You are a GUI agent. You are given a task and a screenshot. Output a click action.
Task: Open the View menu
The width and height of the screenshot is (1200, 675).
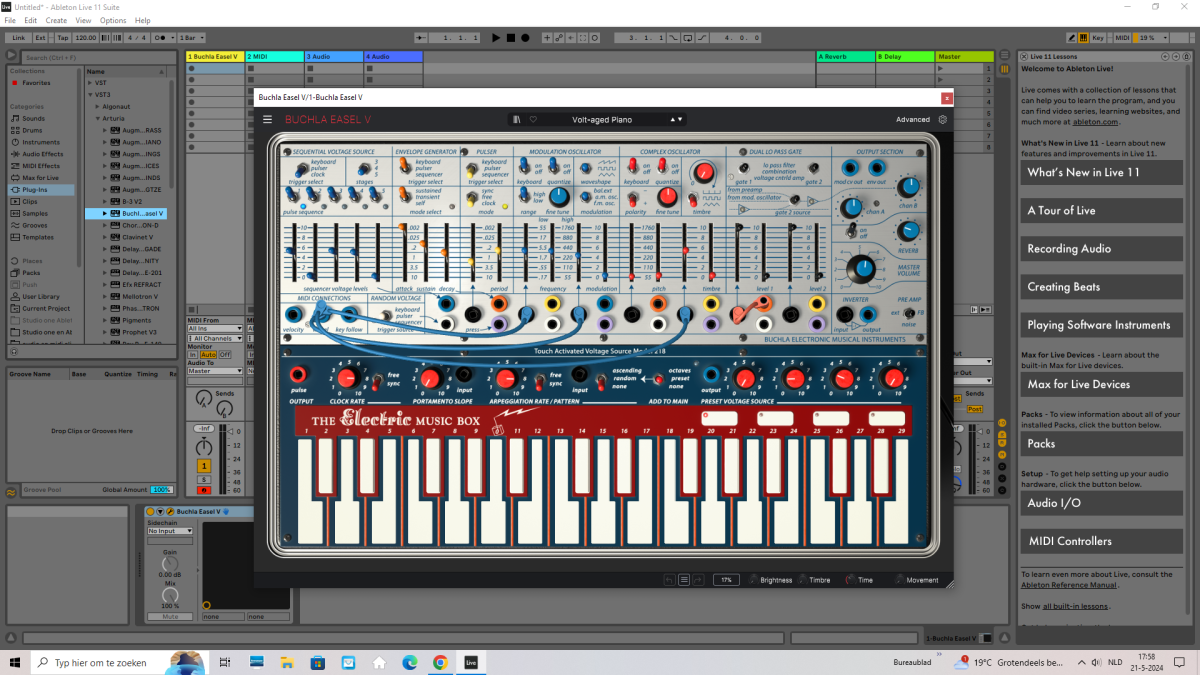(x=83, y=20)
